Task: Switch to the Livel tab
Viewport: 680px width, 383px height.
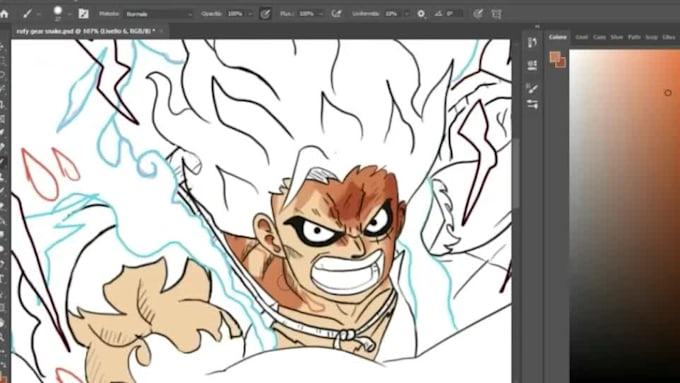Action: [x=582, y=37]
